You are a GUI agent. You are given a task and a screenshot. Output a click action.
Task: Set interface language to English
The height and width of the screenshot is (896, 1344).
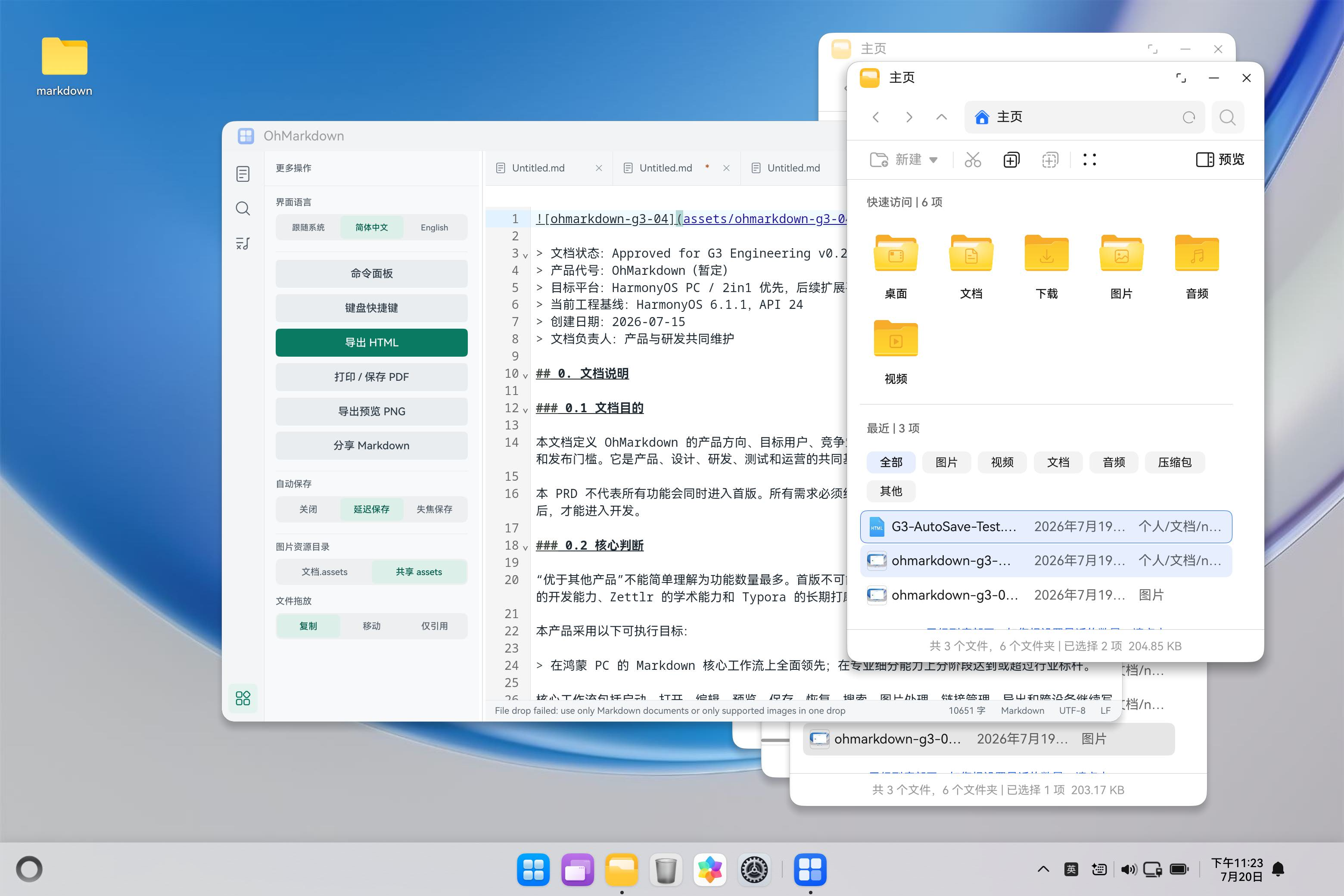(434, 227)
